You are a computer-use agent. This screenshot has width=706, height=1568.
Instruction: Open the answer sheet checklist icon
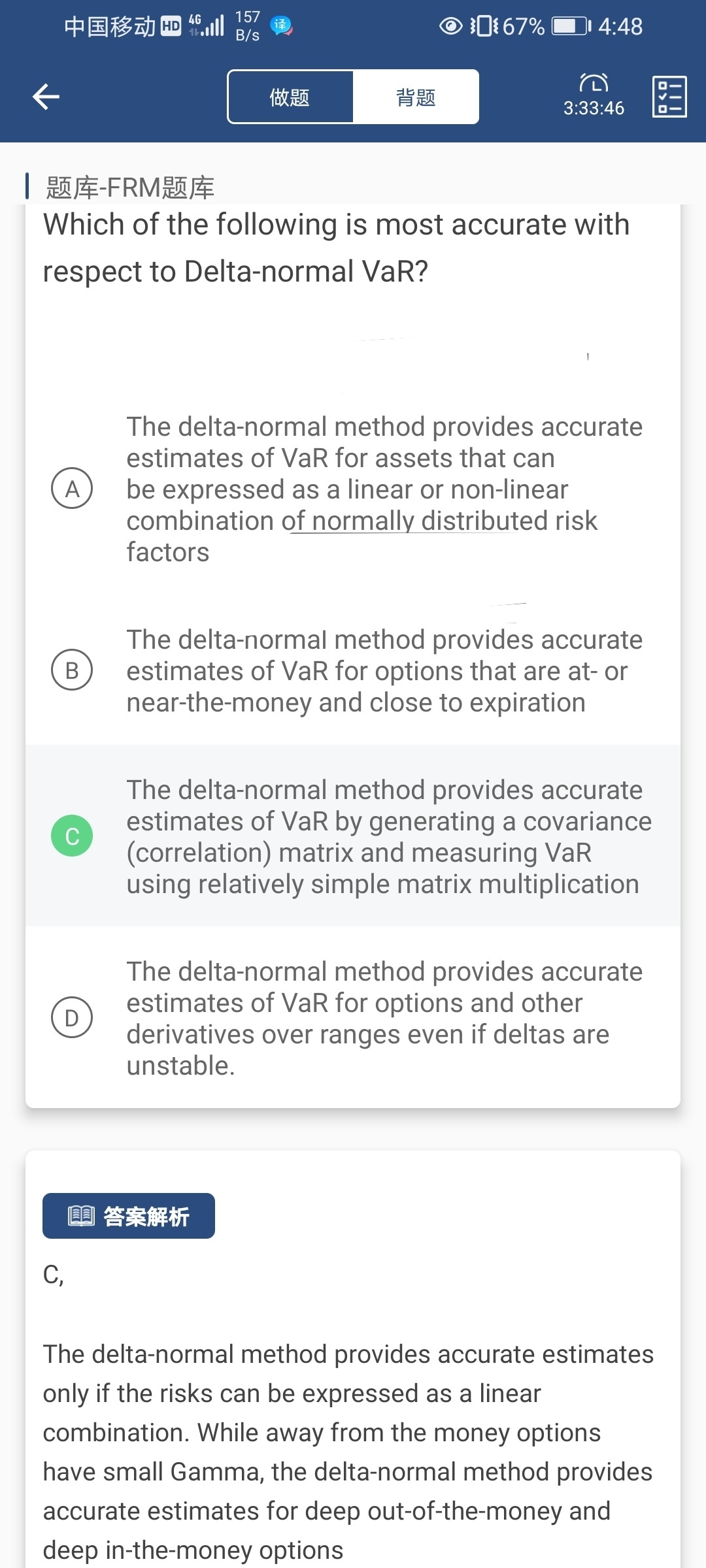tap(669, 97)
